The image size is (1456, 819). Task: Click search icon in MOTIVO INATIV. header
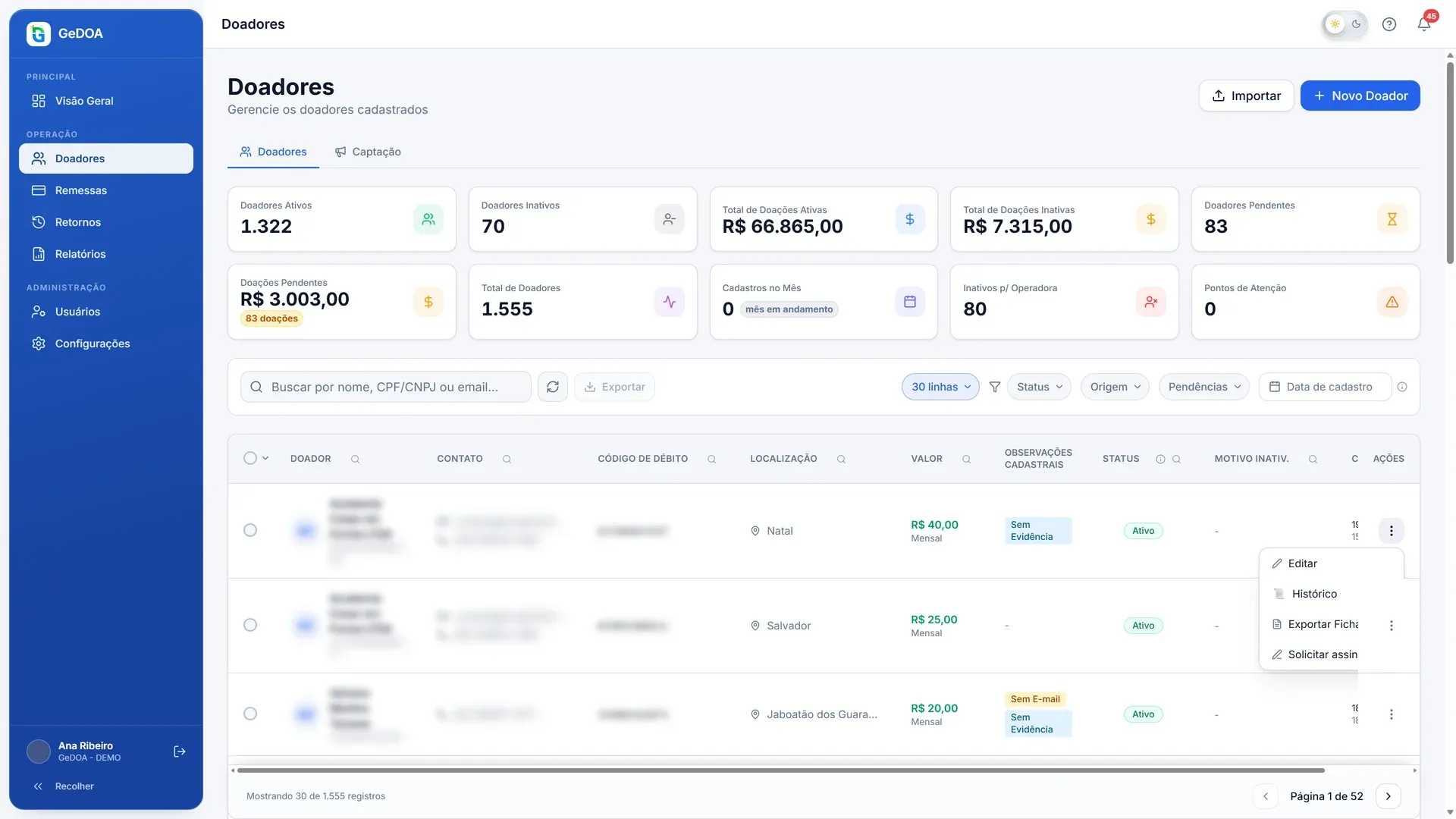pyautogui.click(x=1313, y=459)
